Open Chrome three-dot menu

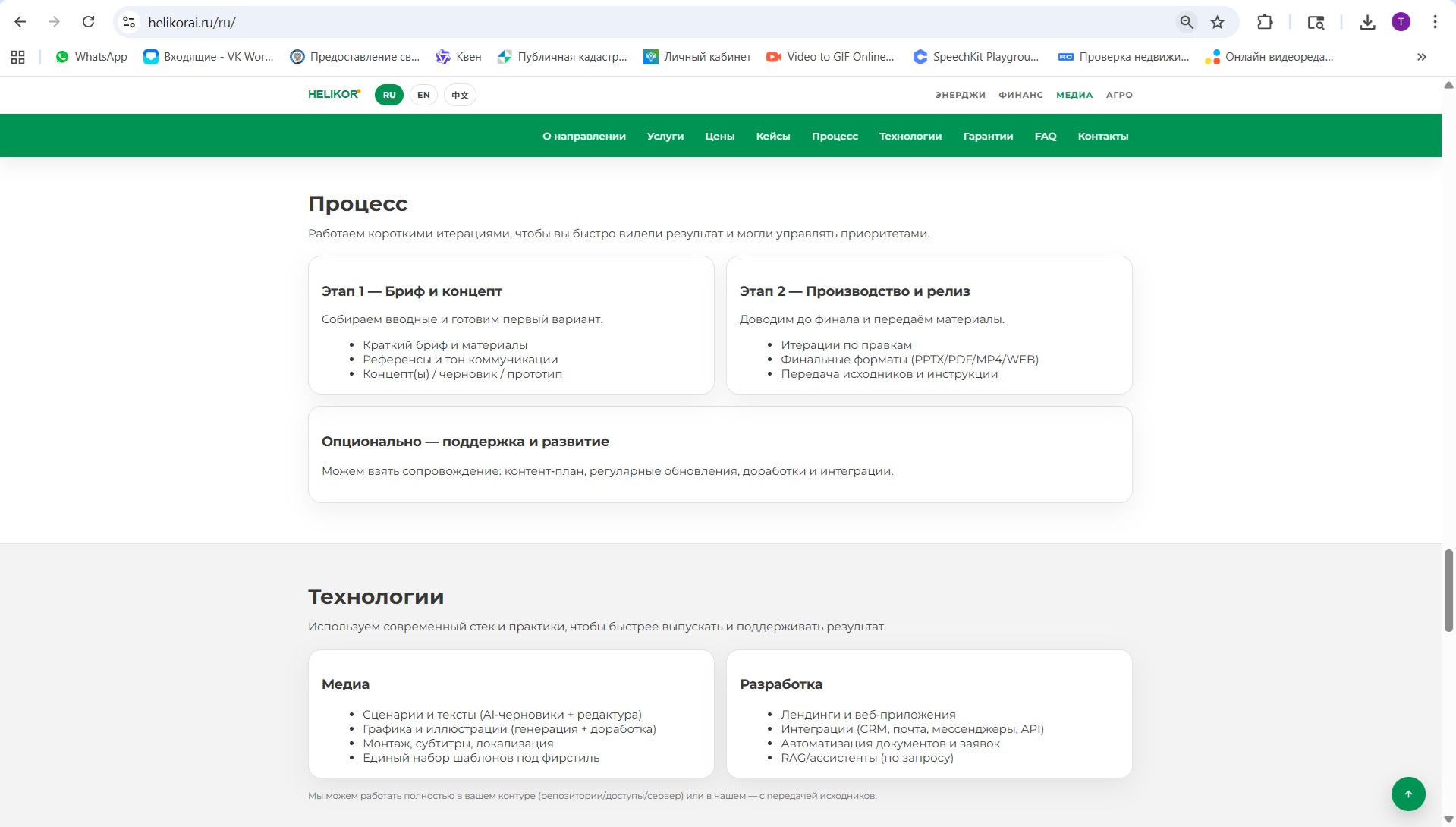pos(1435,22)
